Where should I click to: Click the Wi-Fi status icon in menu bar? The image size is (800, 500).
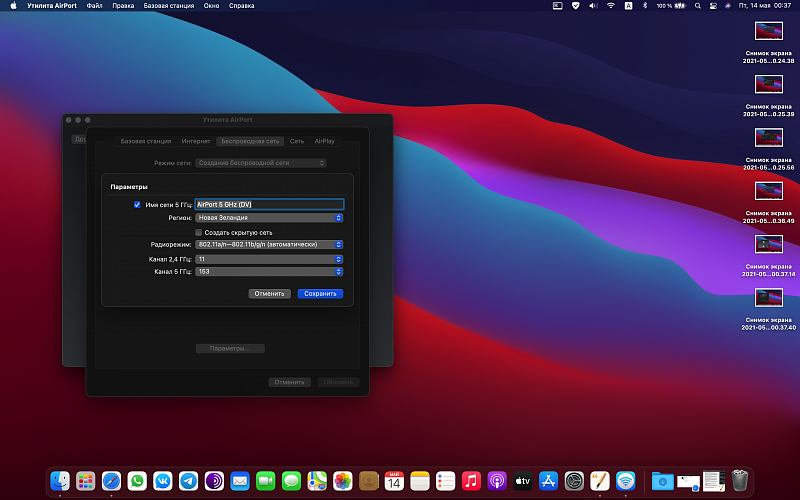click(610, 6)
